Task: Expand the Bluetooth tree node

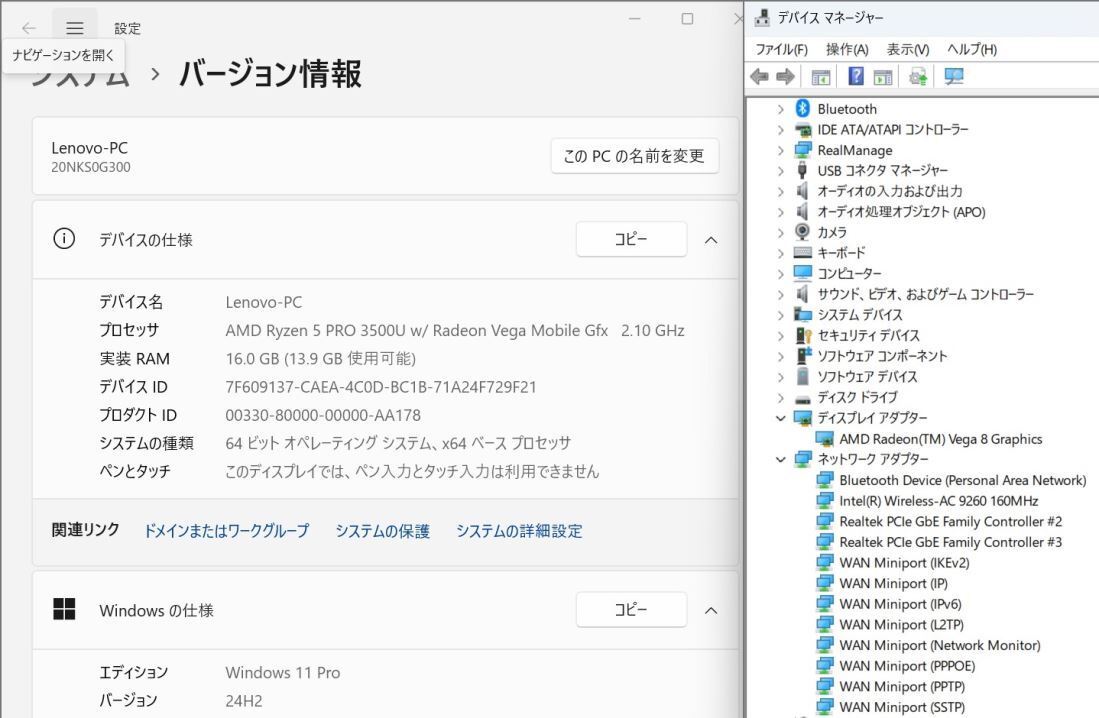Action: point(780,109)
